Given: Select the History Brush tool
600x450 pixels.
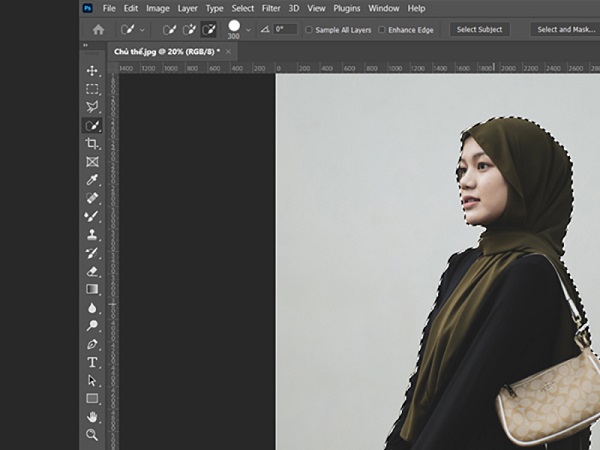Looking at the screenshot, I should tap(92, 253).
